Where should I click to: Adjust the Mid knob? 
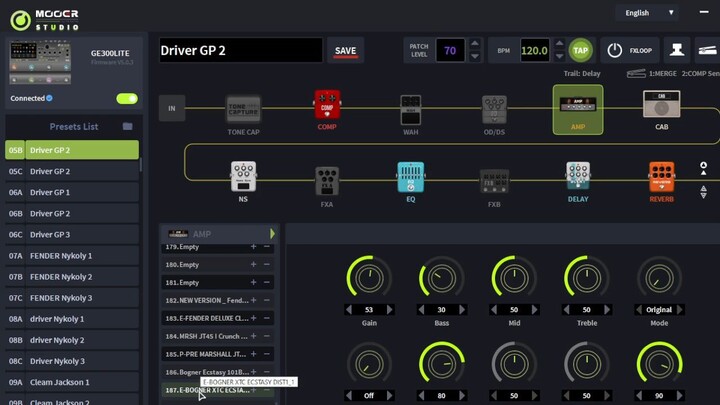coord(514,278)
